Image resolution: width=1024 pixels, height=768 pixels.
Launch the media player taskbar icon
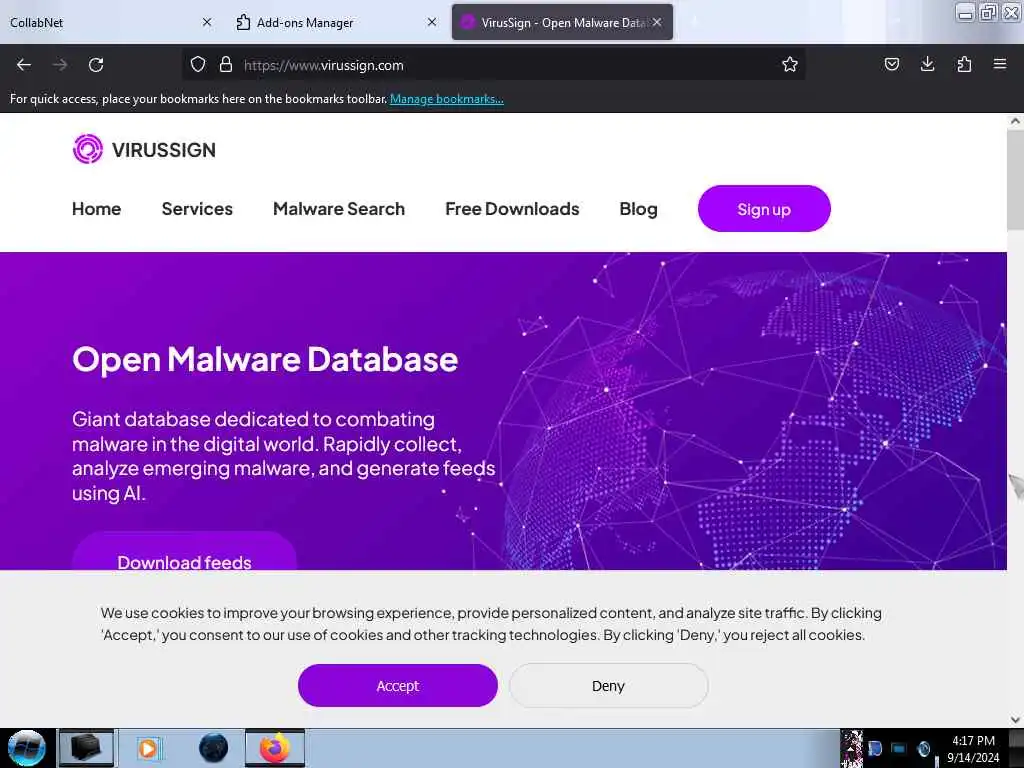coord(148,748)
